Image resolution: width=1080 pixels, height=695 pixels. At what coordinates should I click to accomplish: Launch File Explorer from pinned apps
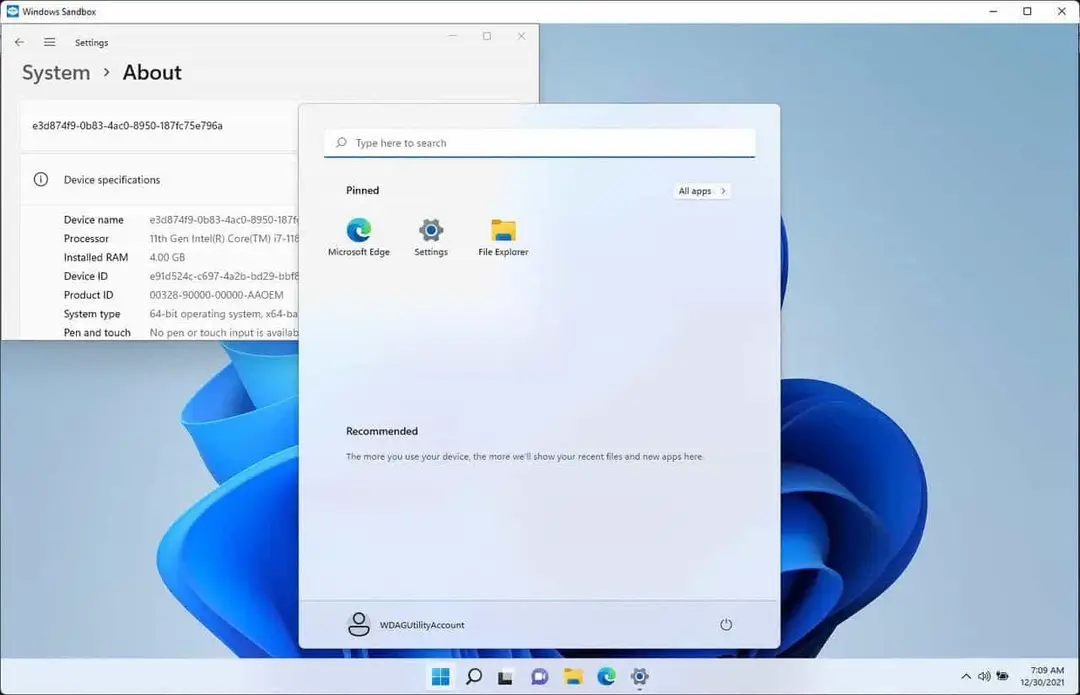[503, 236]
